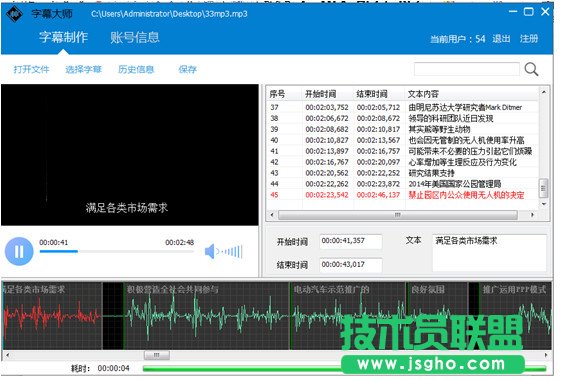Click the 开始时间 column header

coord(328,94)
